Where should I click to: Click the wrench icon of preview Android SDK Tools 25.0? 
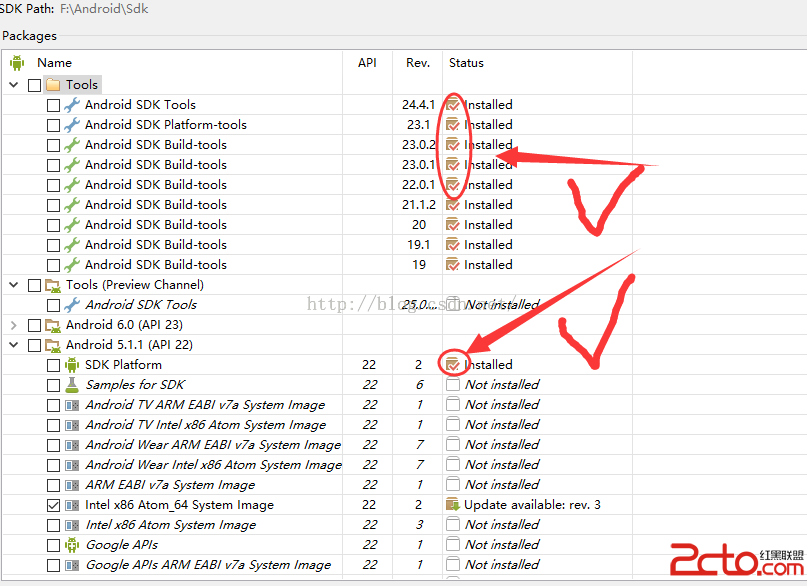pos(72,305)
